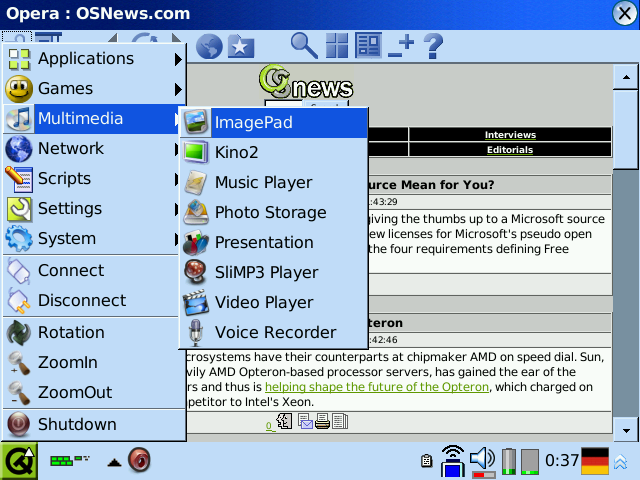Click the scrollbar up arrow
The width and height of the screenshot is (640, 480).
tap(626, 77)
